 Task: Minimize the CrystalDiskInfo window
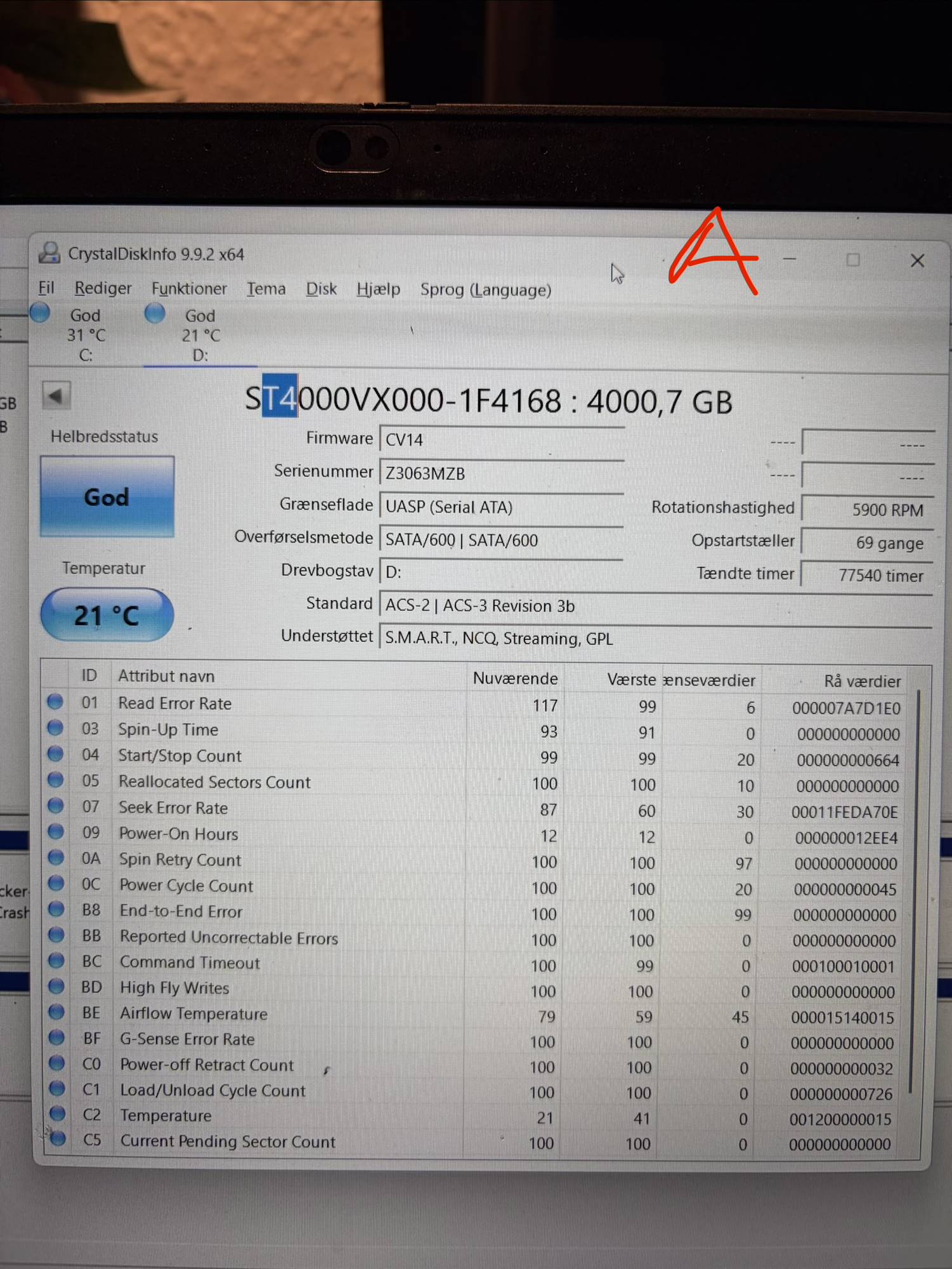click(790, 259)
